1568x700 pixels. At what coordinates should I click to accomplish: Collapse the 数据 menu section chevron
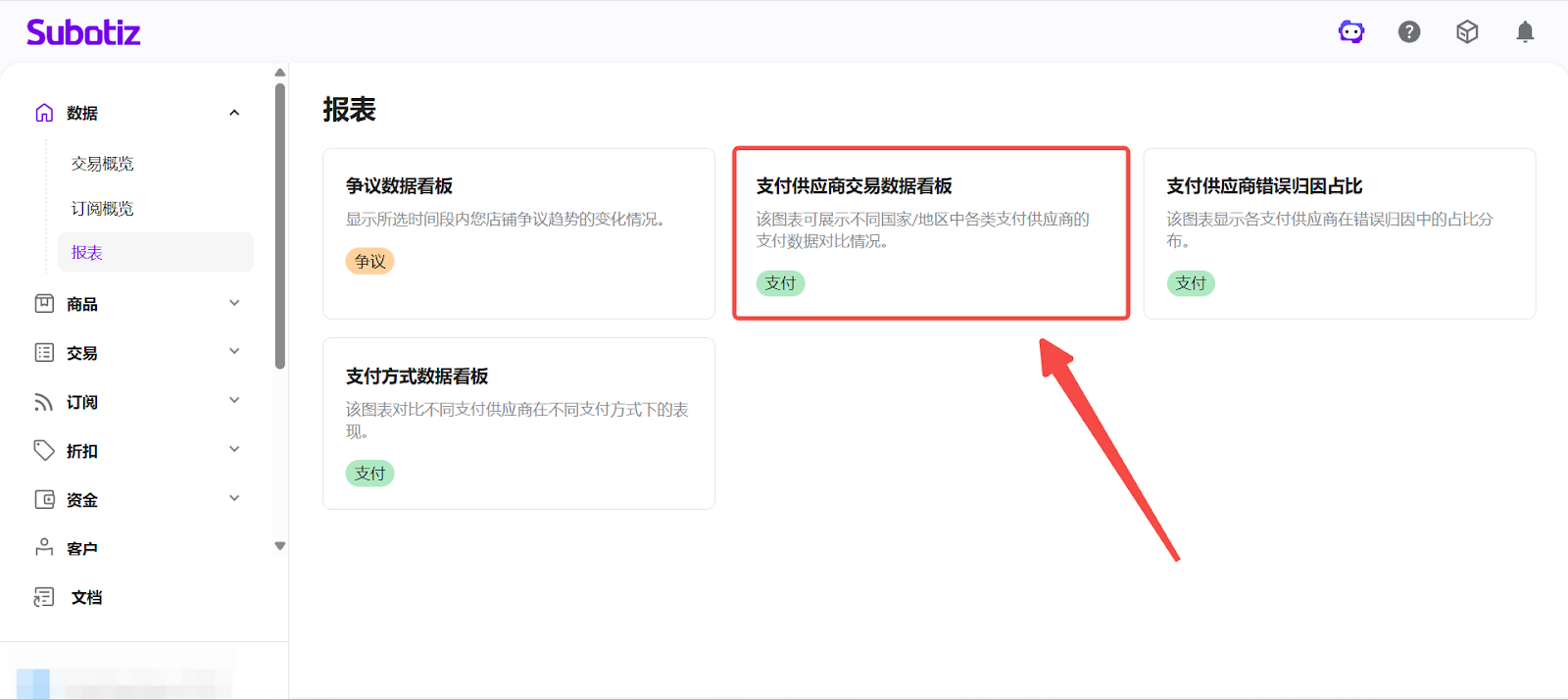(x=234, y=113)
